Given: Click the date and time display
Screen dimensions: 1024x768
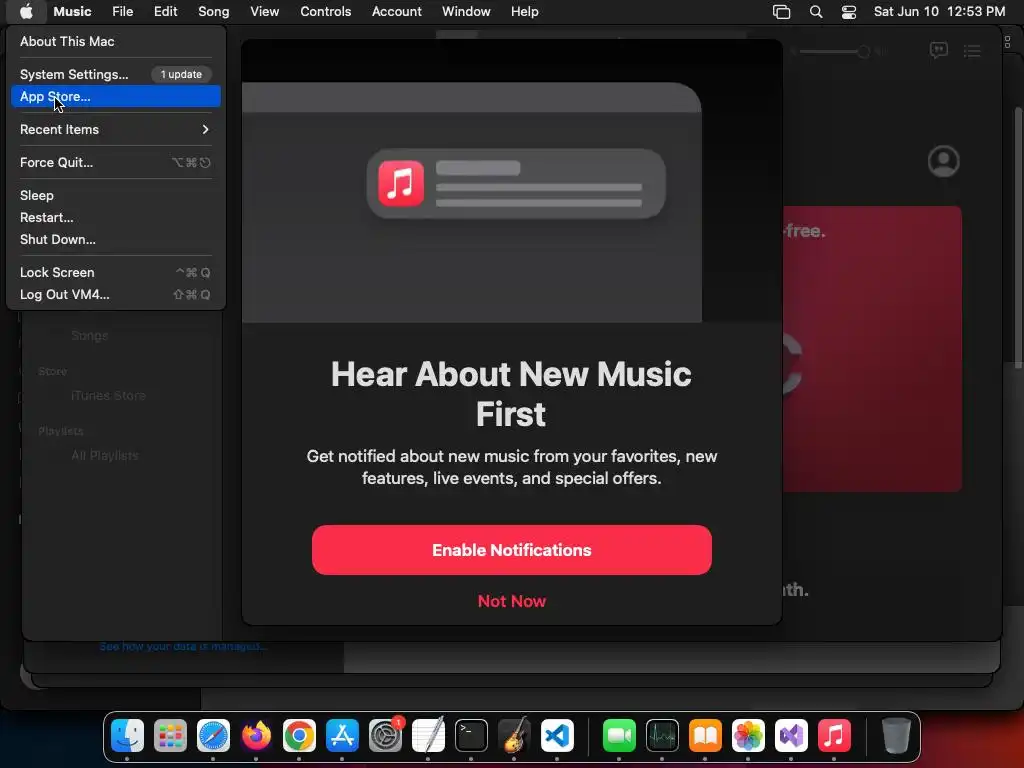Looking at the screenshot, I should pyautogui.click(x=939, y=11).
